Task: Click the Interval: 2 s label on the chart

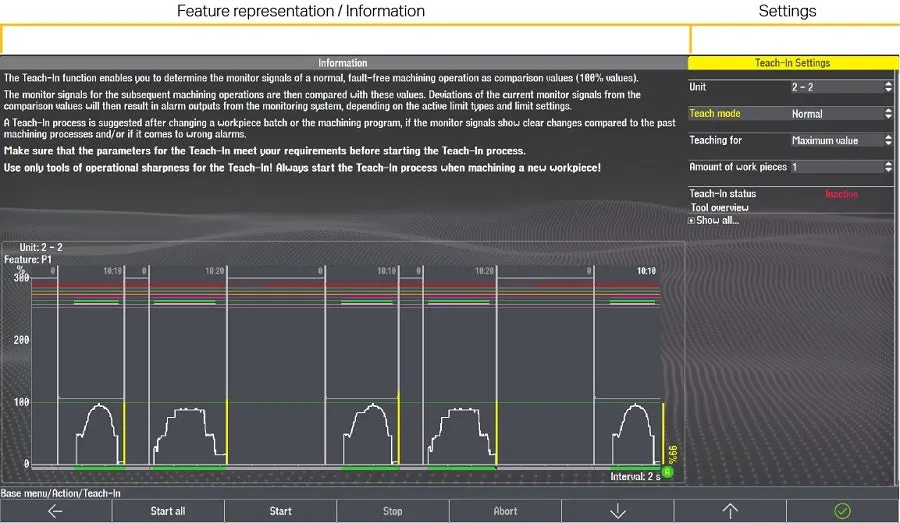Action: click(x=635, y=476)
